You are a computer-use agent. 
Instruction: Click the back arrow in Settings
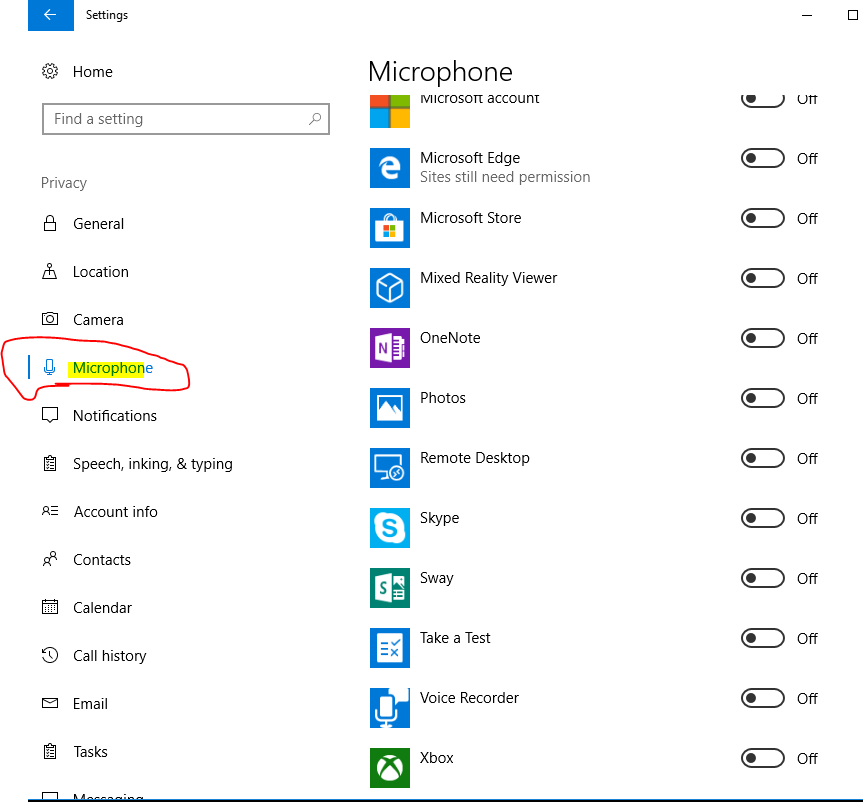point(50,15)
